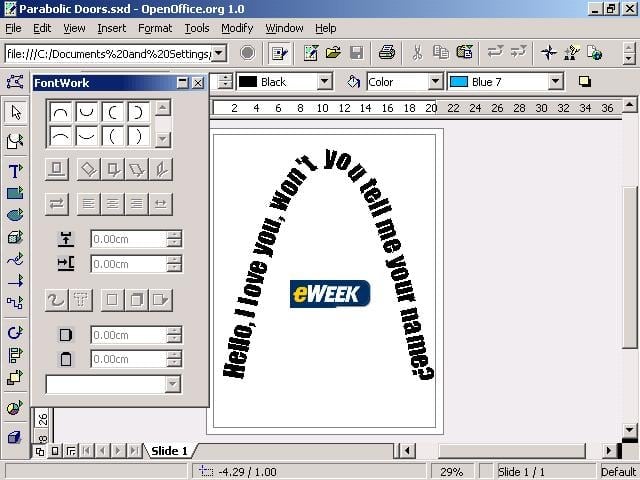Open the Tools menu
This screenshot has width=640, height=480.
click(197, 28)
